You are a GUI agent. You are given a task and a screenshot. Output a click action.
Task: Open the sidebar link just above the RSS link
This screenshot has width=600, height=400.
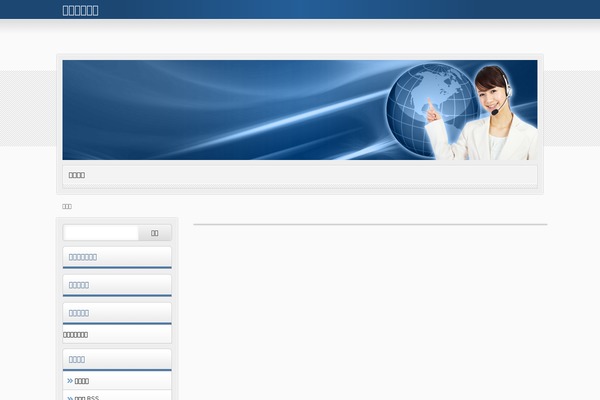point(82,381)
